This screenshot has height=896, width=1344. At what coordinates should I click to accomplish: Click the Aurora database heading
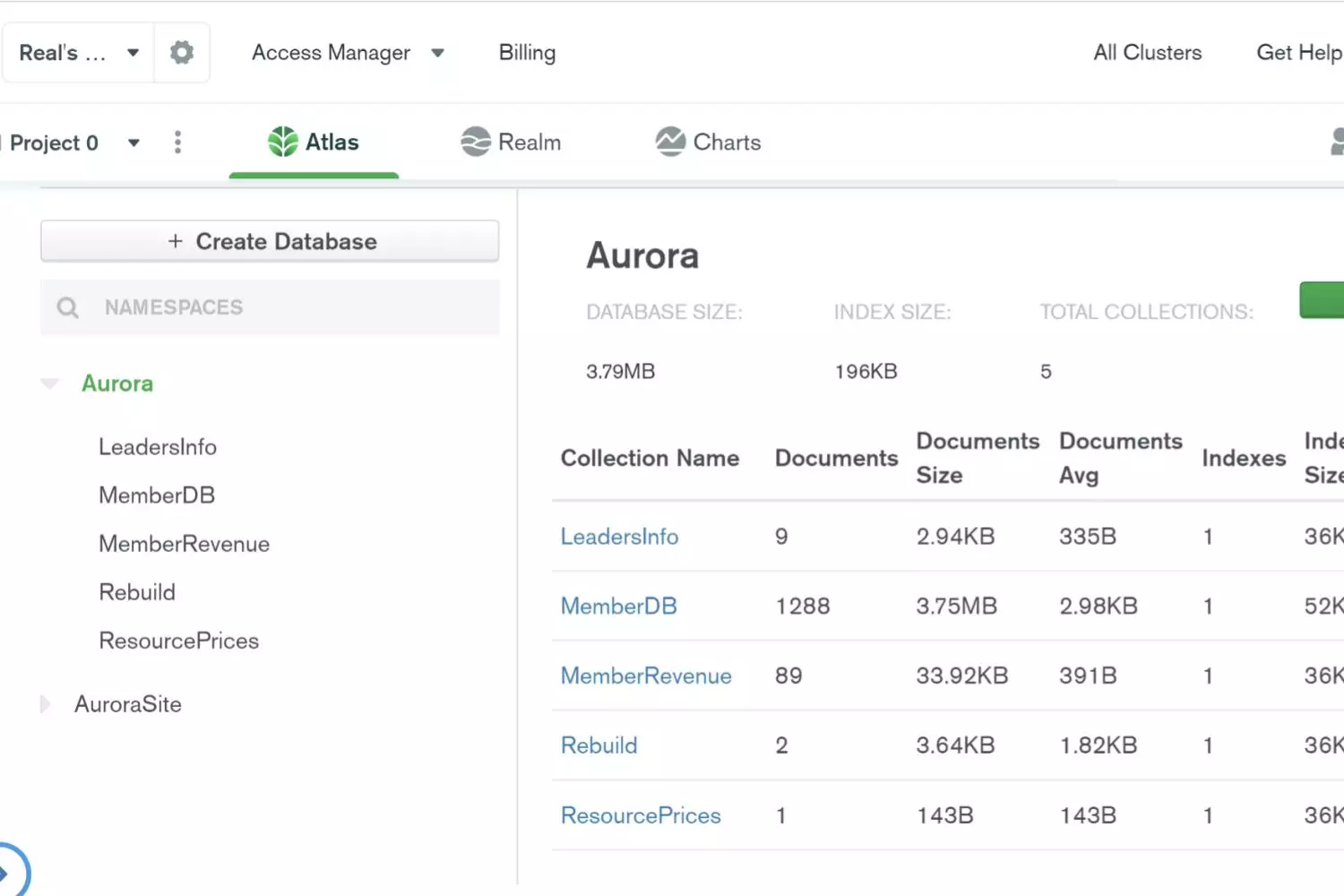[642, 256]
